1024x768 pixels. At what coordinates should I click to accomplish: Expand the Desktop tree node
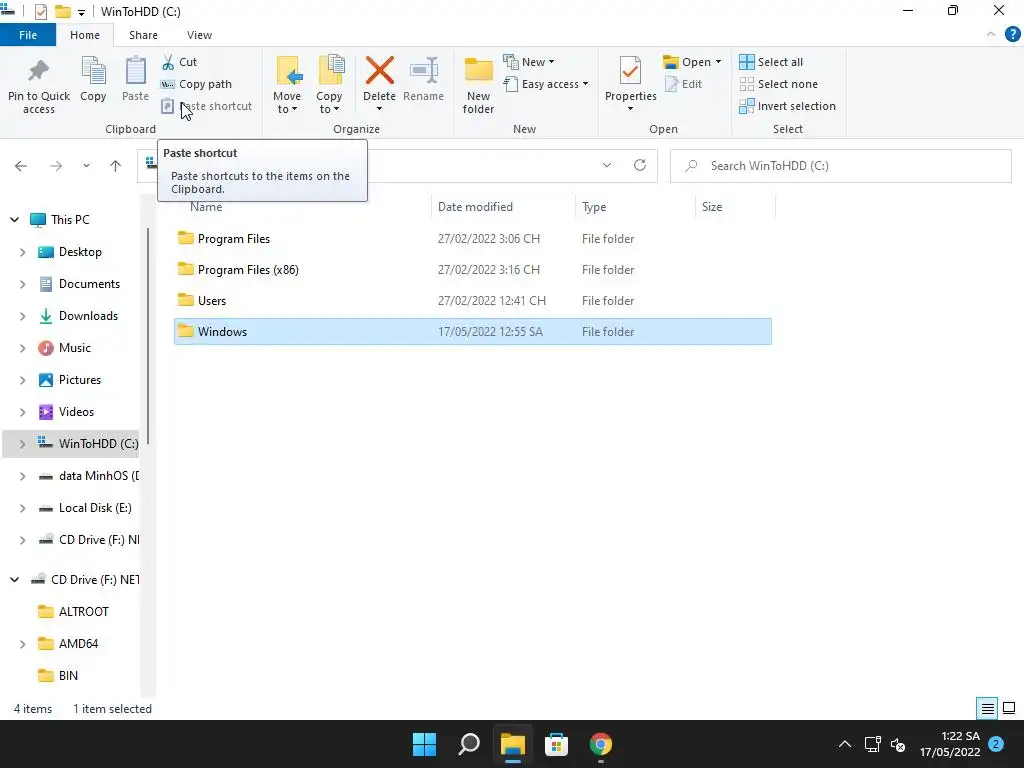pyautogui.click(x=22, y=252)
